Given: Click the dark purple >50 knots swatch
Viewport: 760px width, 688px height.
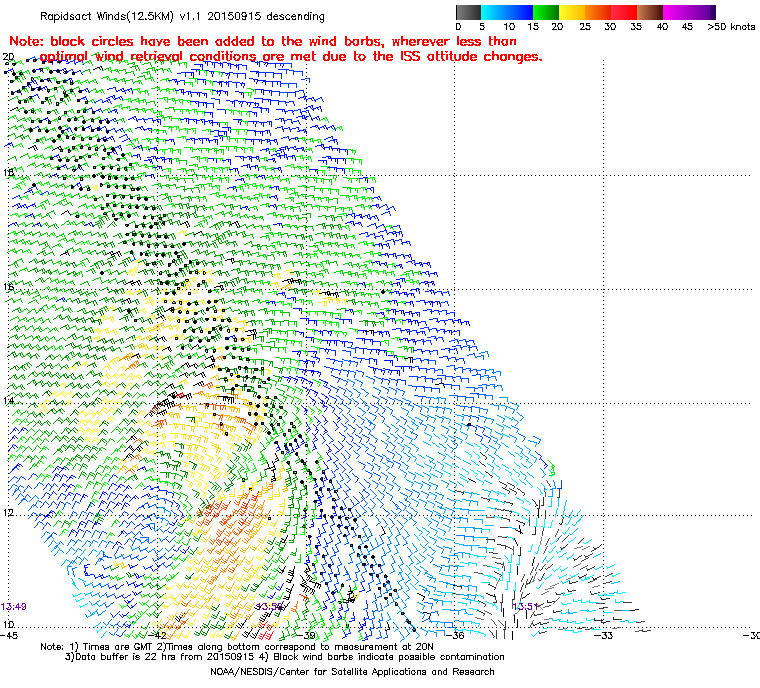Looking at the screenshot, I should [x=713, y=12].
